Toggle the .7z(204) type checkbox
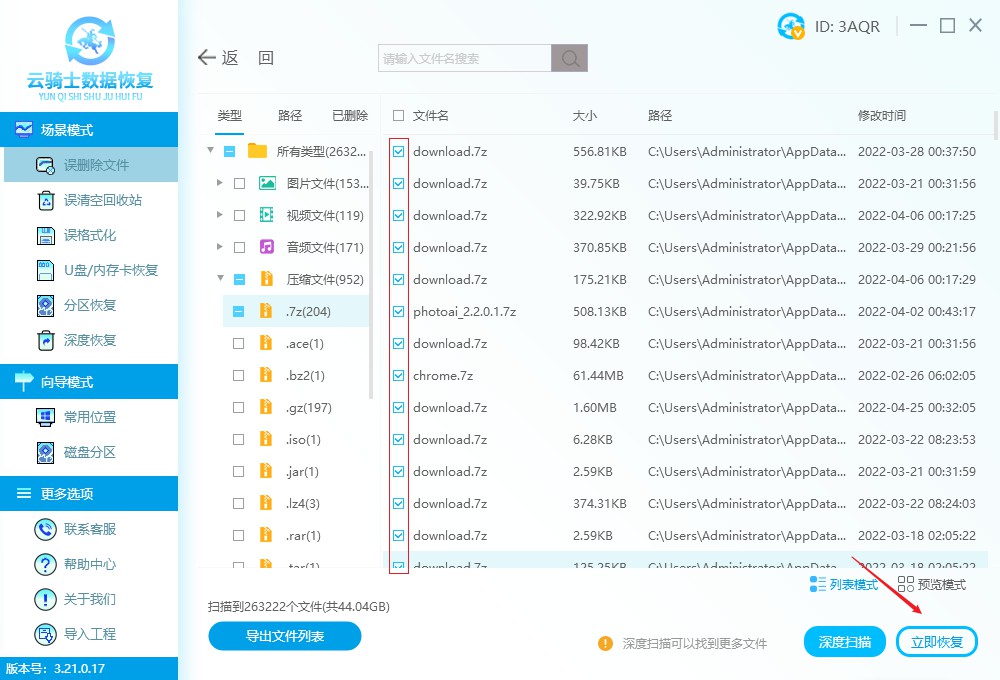The height and width of the screenshot is (680, 1000). pos(239,311)
